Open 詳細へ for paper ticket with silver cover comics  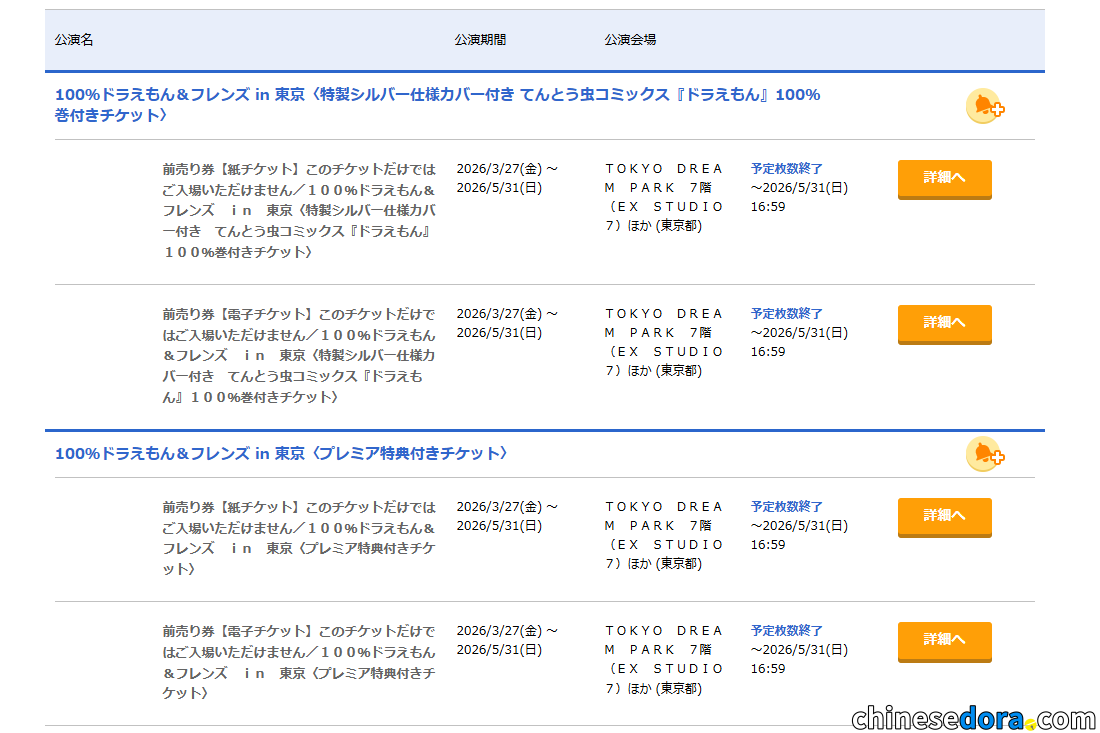(x=944, y=178)
